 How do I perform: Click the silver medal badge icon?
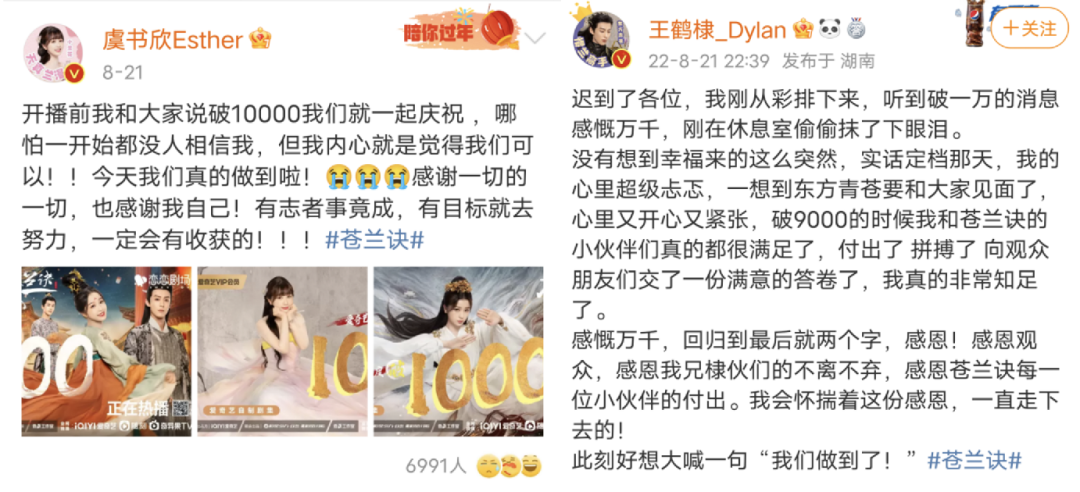(855, 29)
